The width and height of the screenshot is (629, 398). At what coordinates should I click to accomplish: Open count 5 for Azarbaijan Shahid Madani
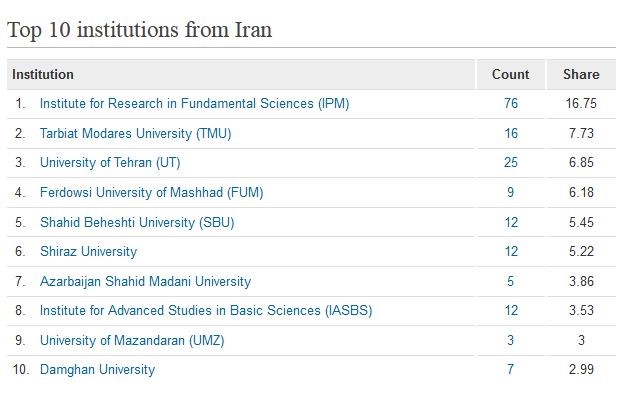tap(510, 281)
